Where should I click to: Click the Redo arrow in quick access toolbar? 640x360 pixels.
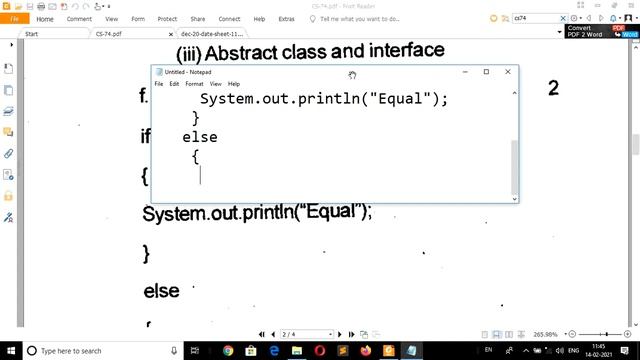(x=86, y=6)
